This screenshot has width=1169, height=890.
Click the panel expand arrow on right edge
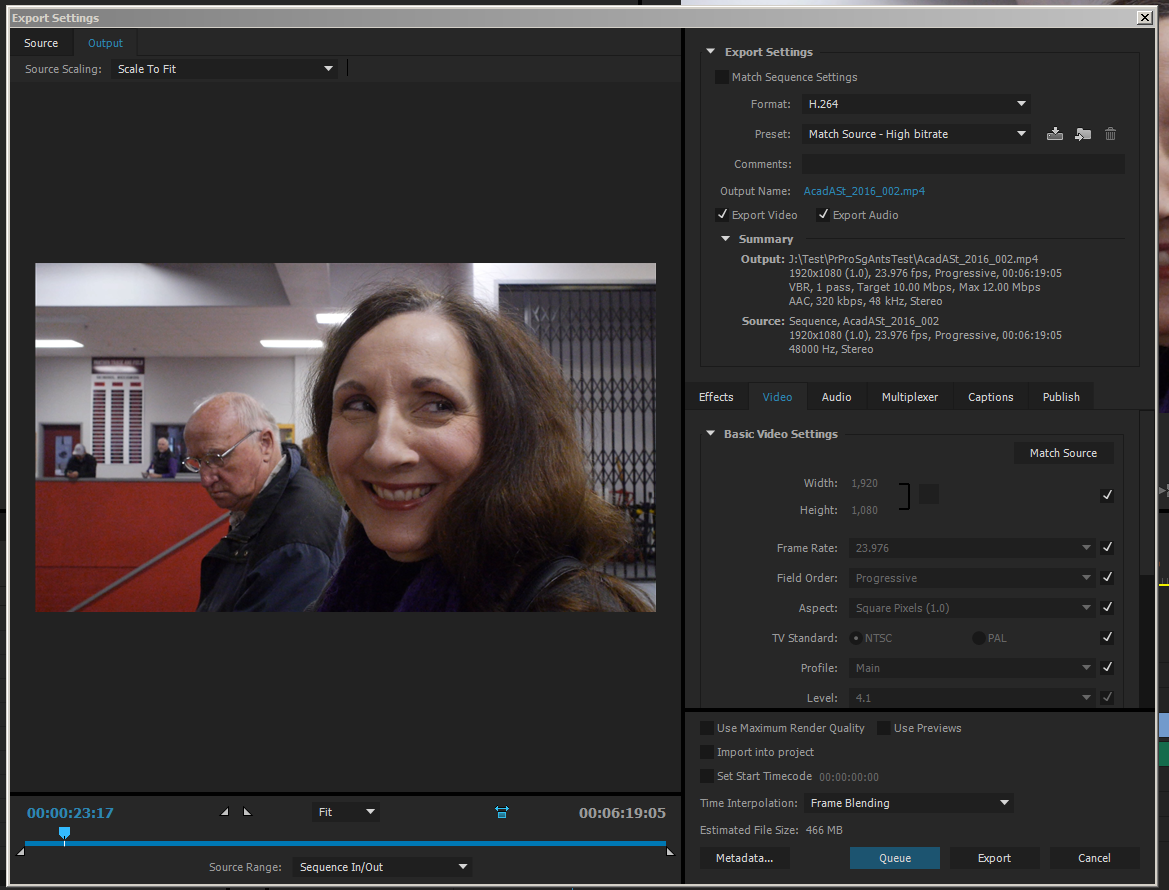[x=1162, y=490]
